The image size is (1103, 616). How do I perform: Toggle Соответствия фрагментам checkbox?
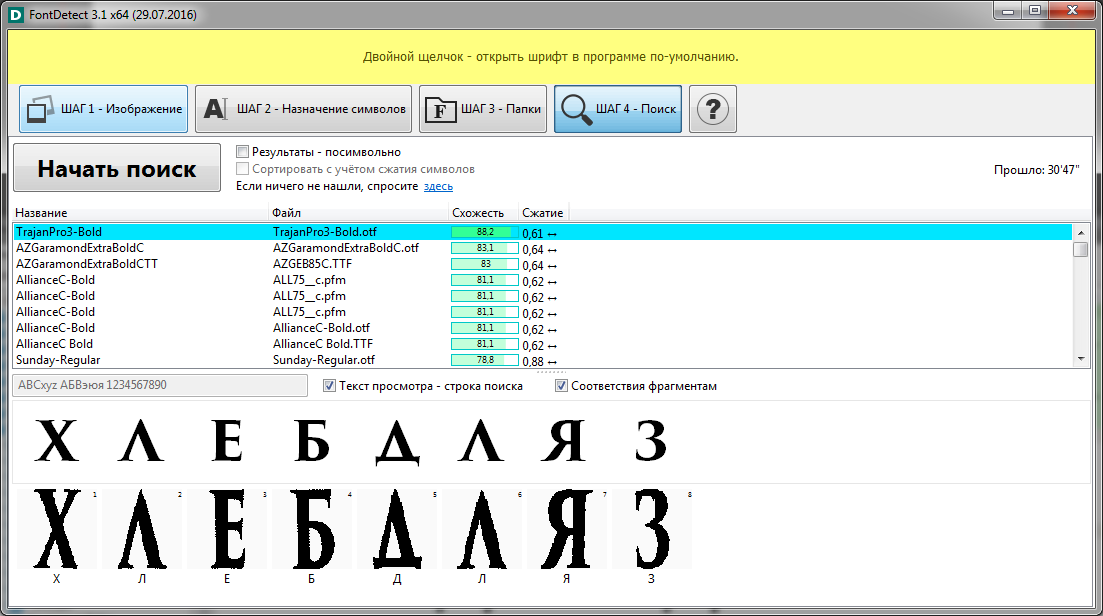561,385
